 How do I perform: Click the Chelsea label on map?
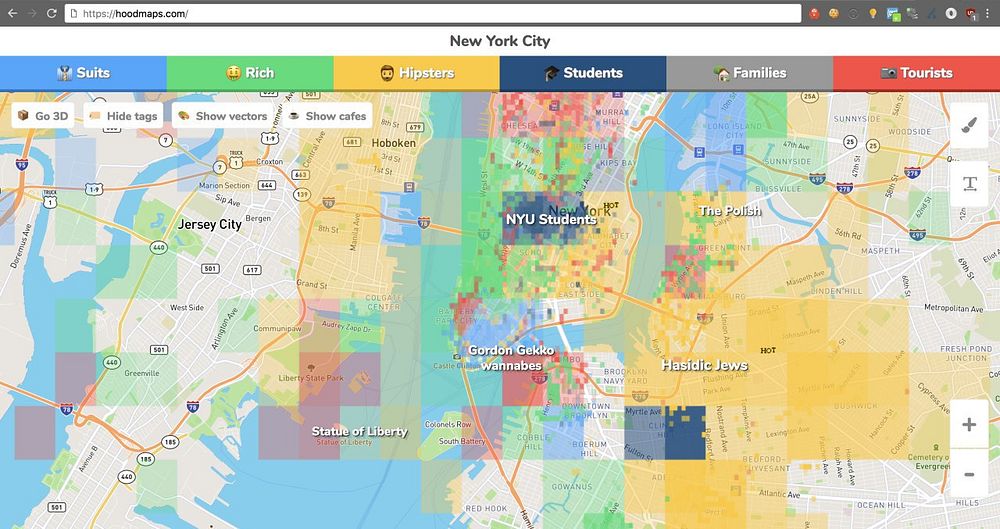coord(519,126)
